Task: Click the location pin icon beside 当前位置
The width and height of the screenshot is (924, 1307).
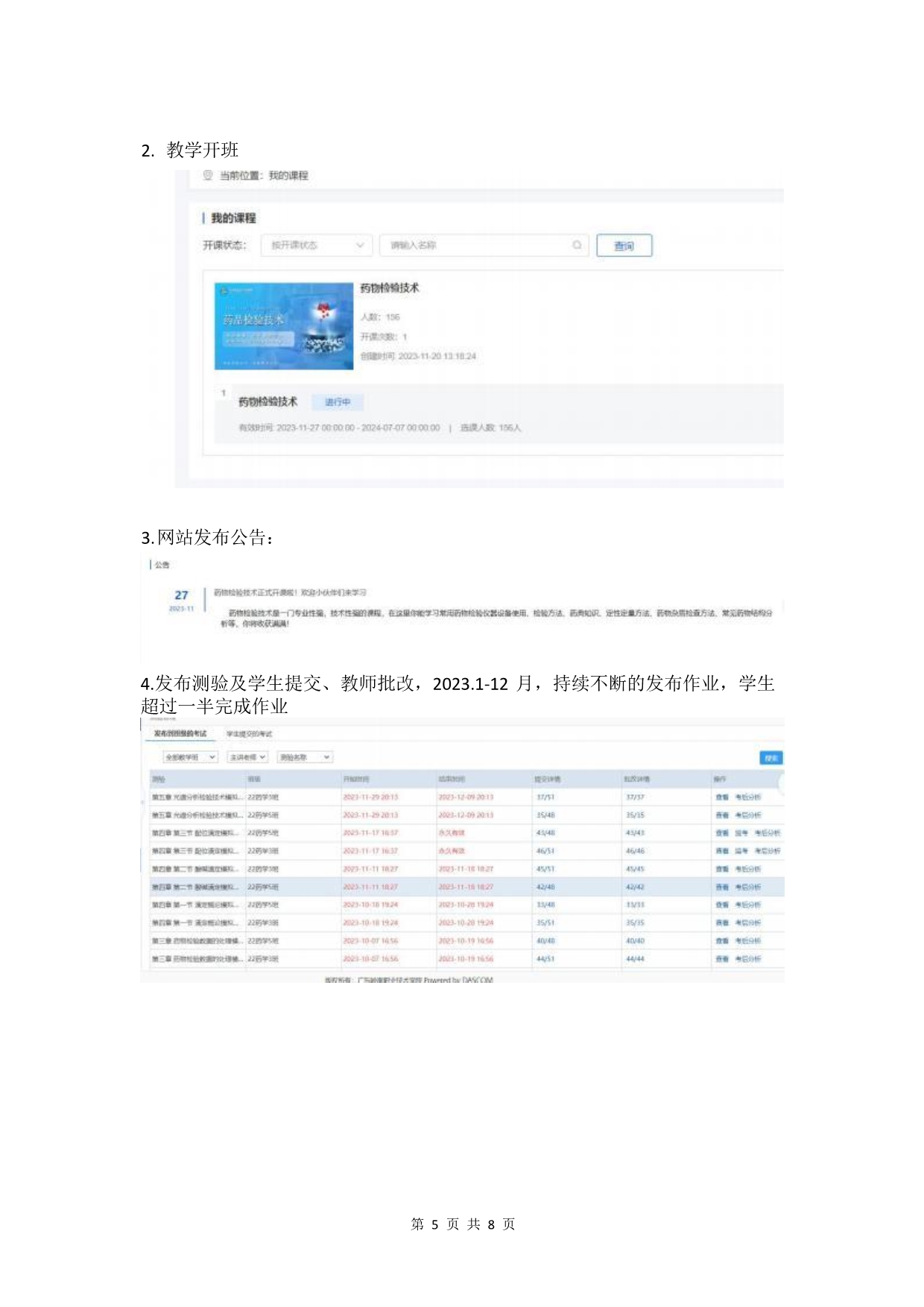Action: pos(208,175)
